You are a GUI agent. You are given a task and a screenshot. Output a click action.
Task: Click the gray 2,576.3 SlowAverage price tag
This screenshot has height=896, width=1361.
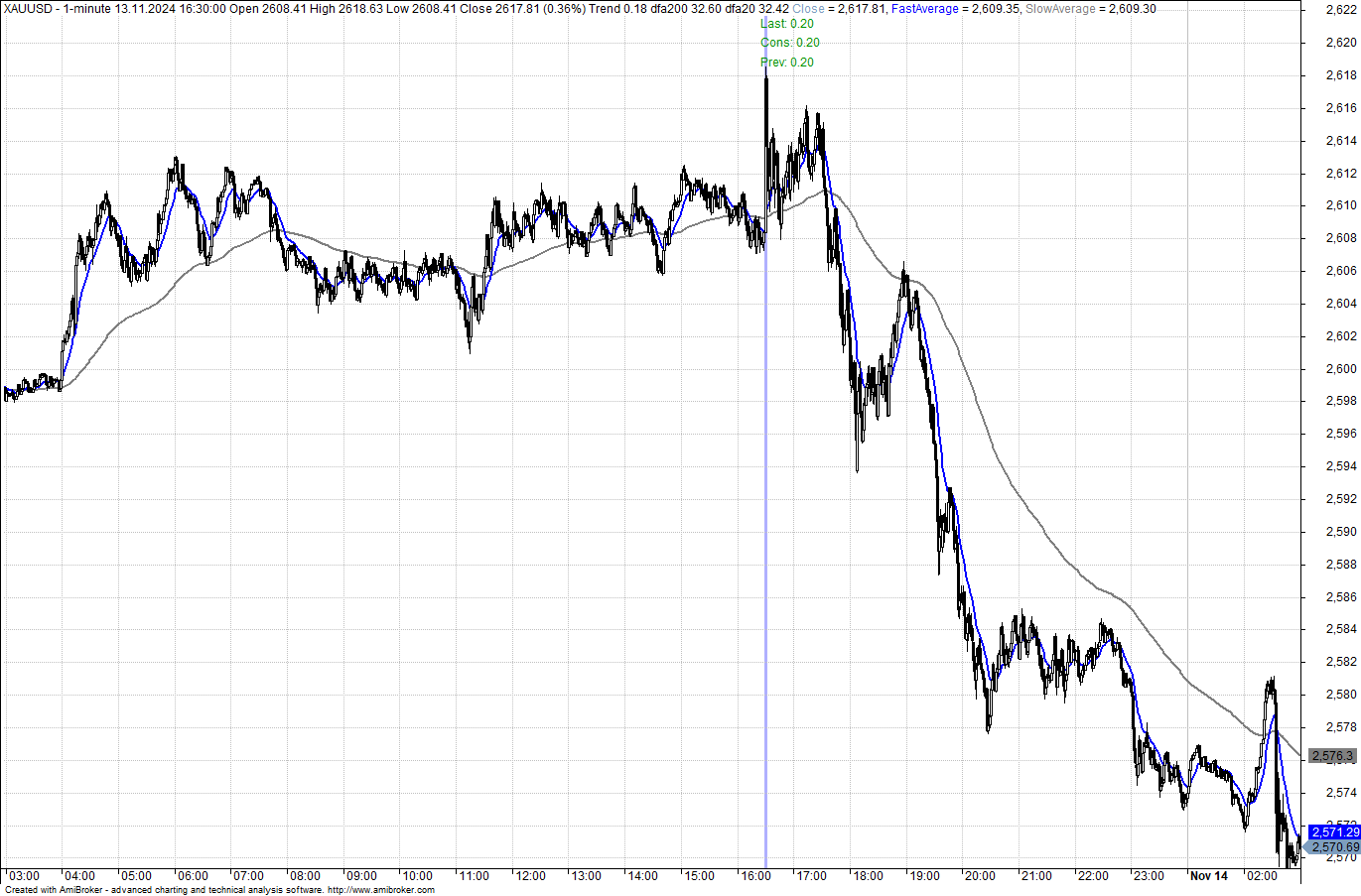point(1332,756)
